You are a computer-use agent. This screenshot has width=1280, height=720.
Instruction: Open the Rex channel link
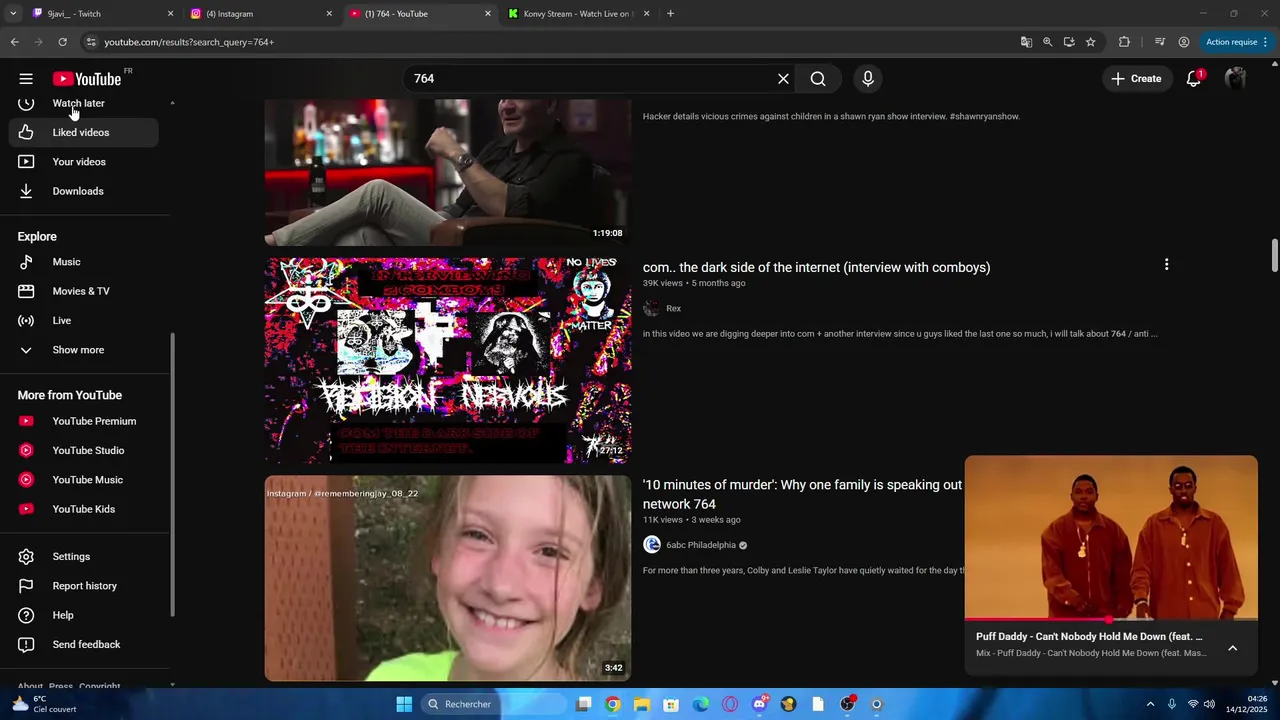click(x=673, y=308)
